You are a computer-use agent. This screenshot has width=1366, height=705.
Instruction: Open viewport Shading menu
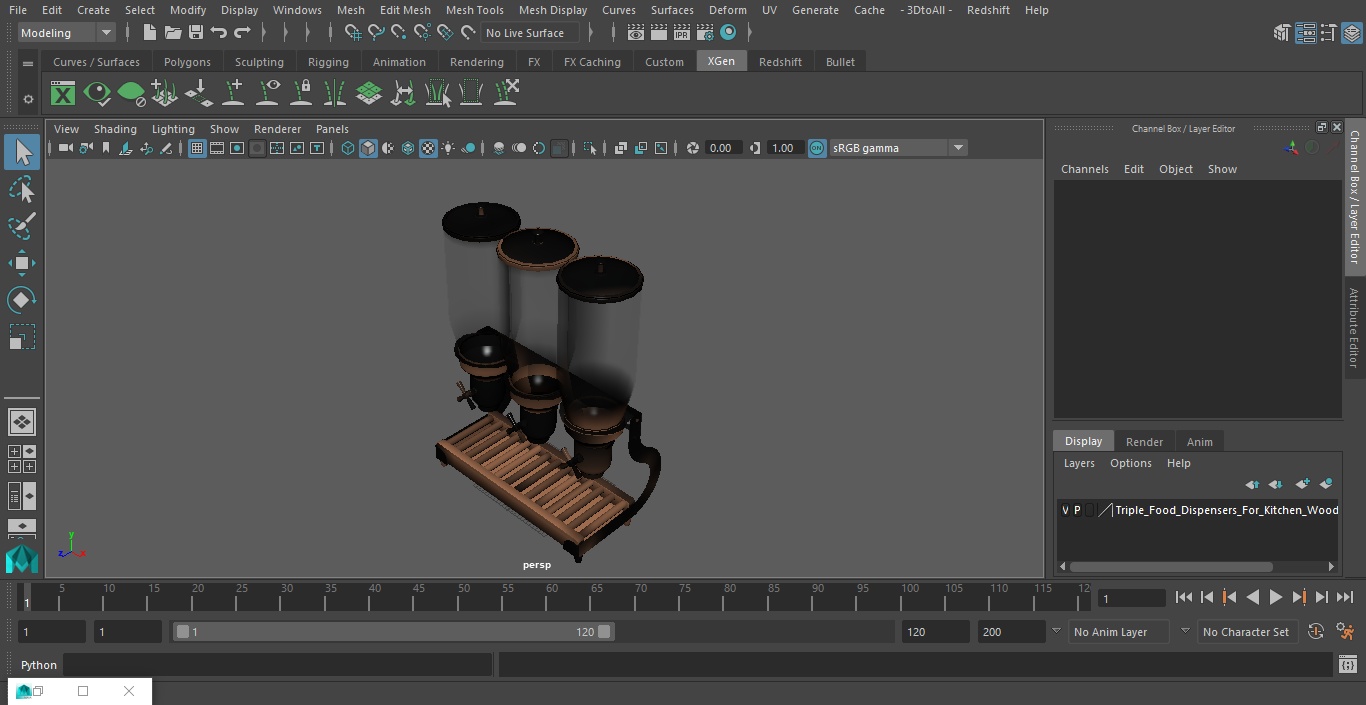(x=115, y=129)
